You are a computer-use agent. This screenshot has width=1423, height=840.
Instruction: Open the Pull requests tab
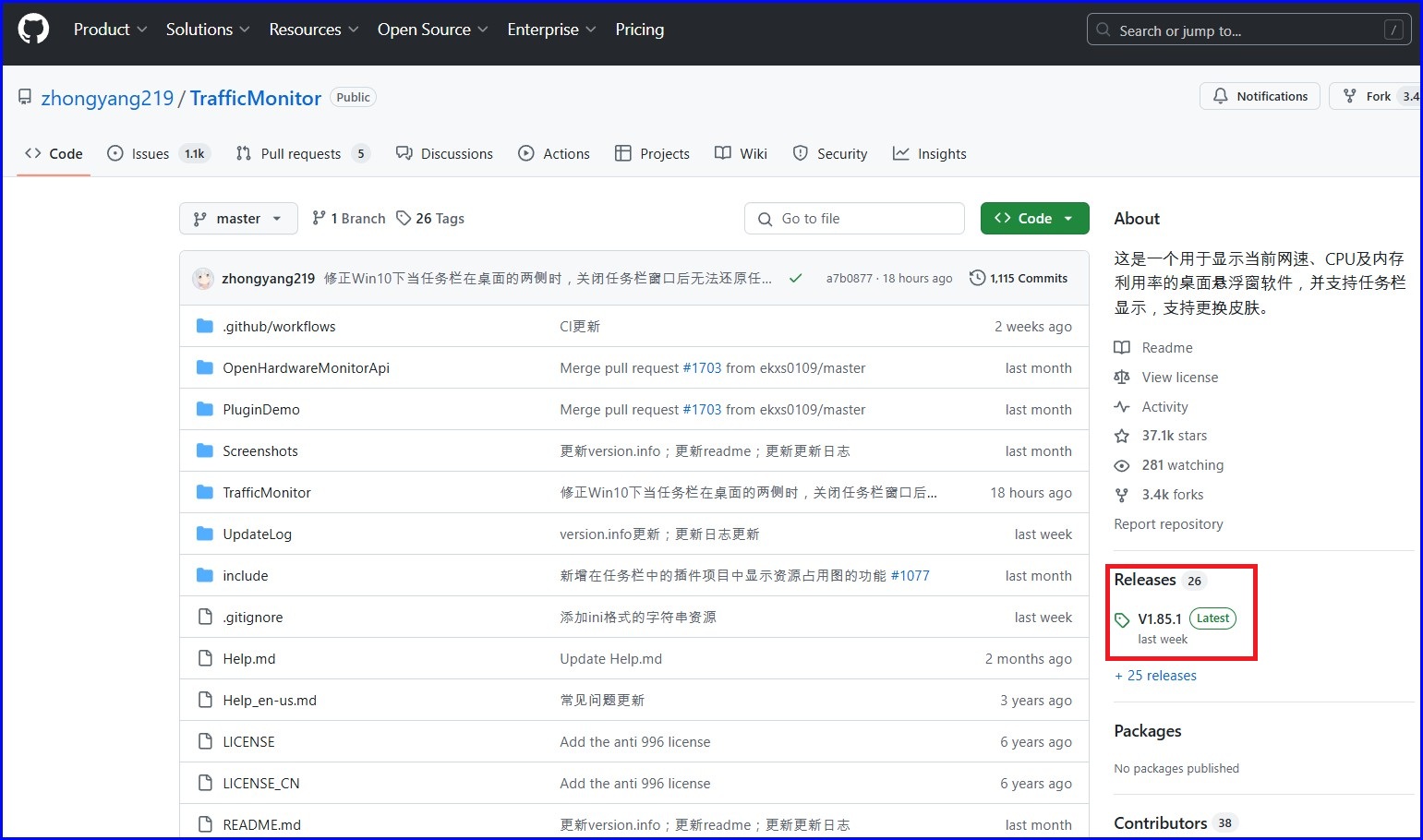click(x=303, y=153)
